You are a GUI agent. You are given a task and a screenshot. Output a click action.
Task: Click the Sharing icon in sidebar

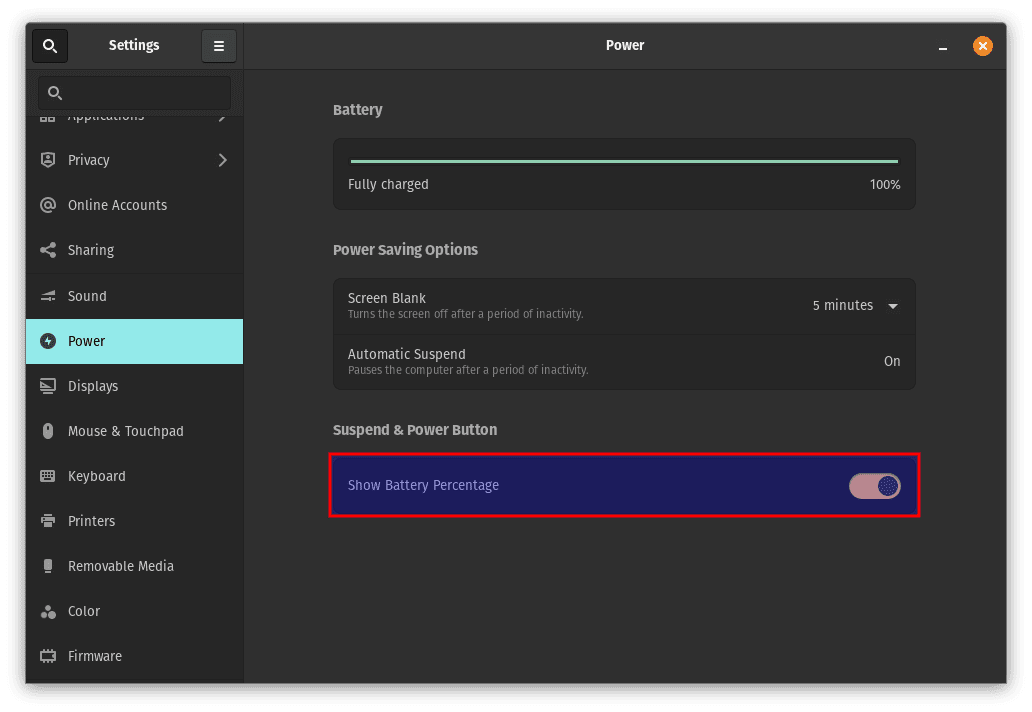coord(48,250)
